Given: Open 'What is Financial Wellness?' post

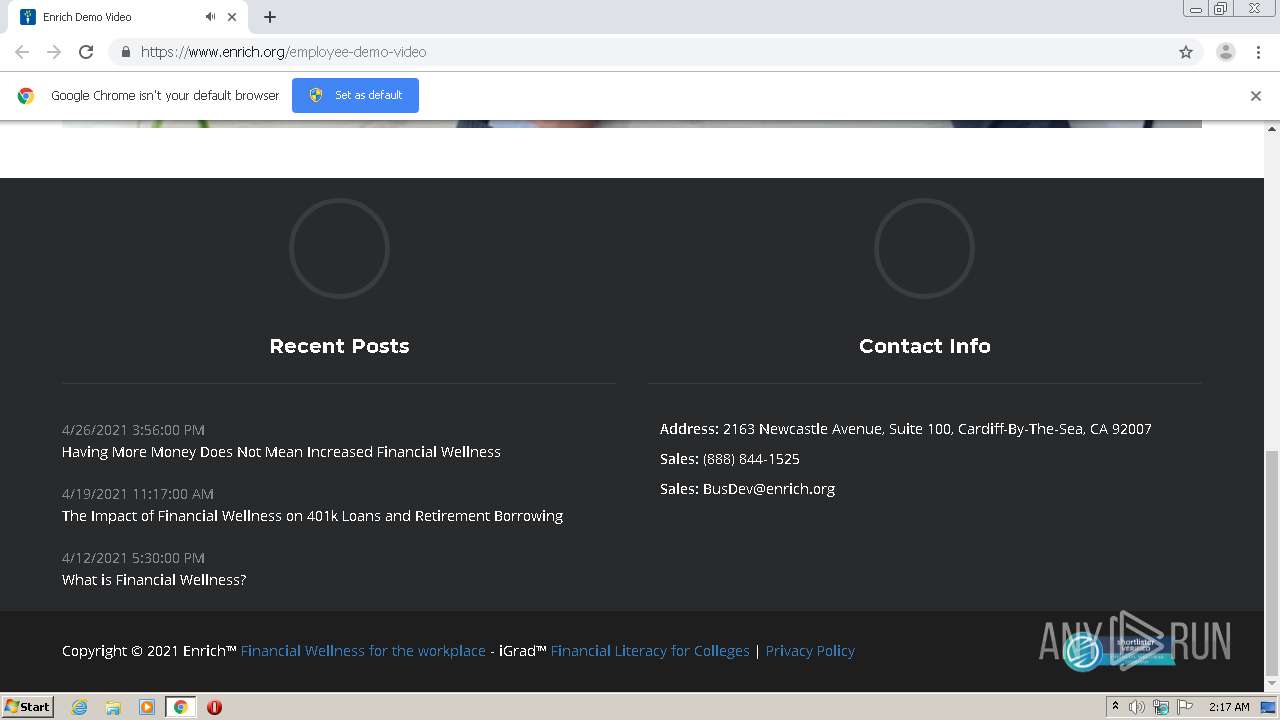Looking at the screenshot, I should point(154,580).
